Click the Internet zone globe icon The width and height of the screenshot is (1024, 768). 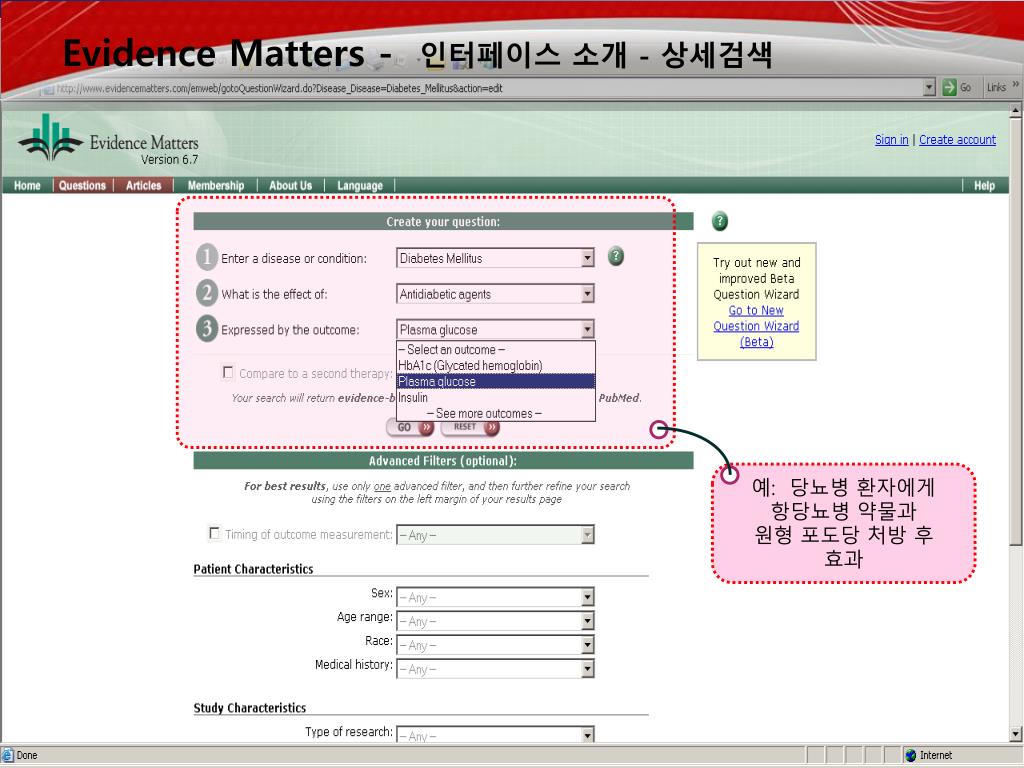(x=910, y=756)
